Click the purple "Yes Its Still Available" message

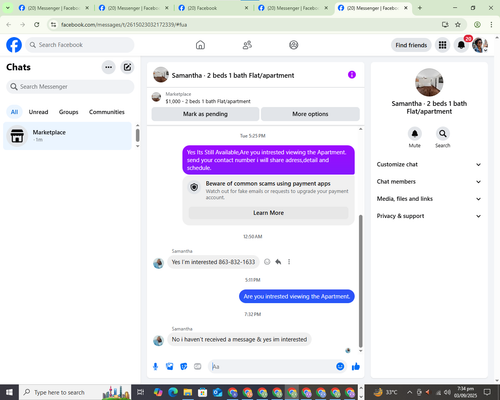tap(268, 160)
